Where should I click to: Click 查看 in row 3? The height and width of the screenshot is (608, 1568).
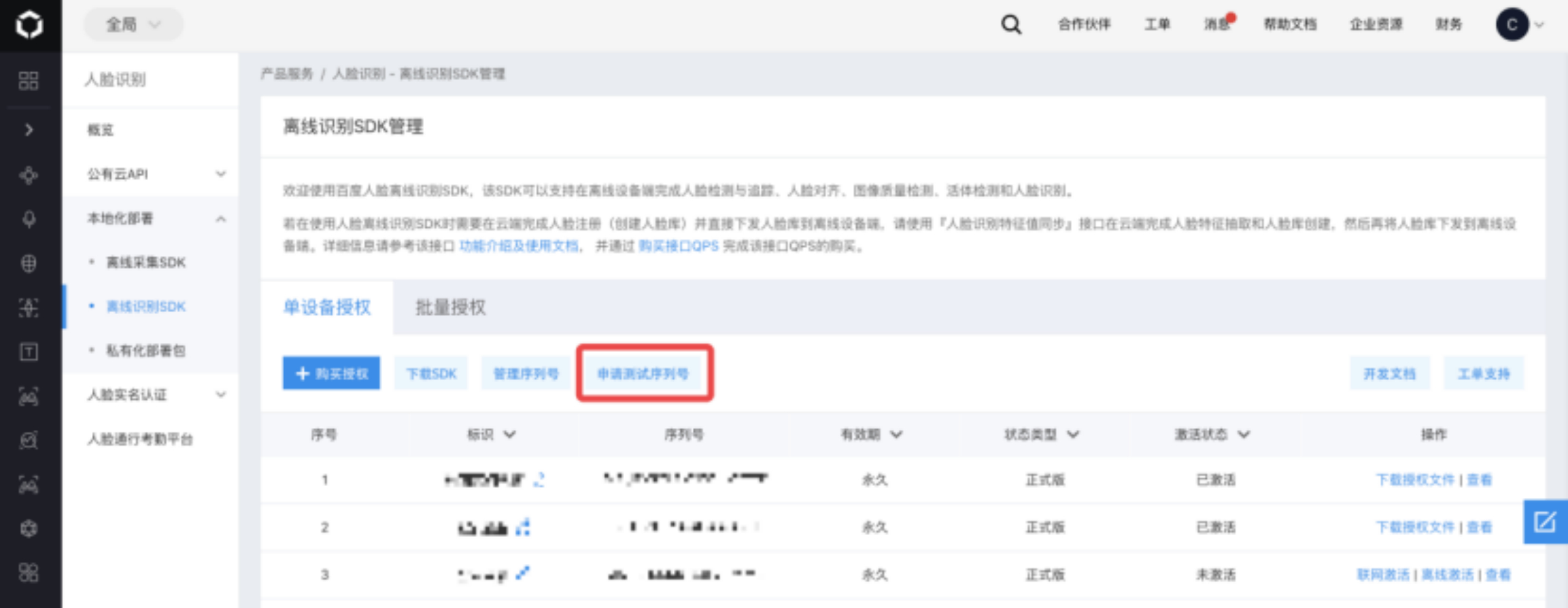coord(1498,574)
